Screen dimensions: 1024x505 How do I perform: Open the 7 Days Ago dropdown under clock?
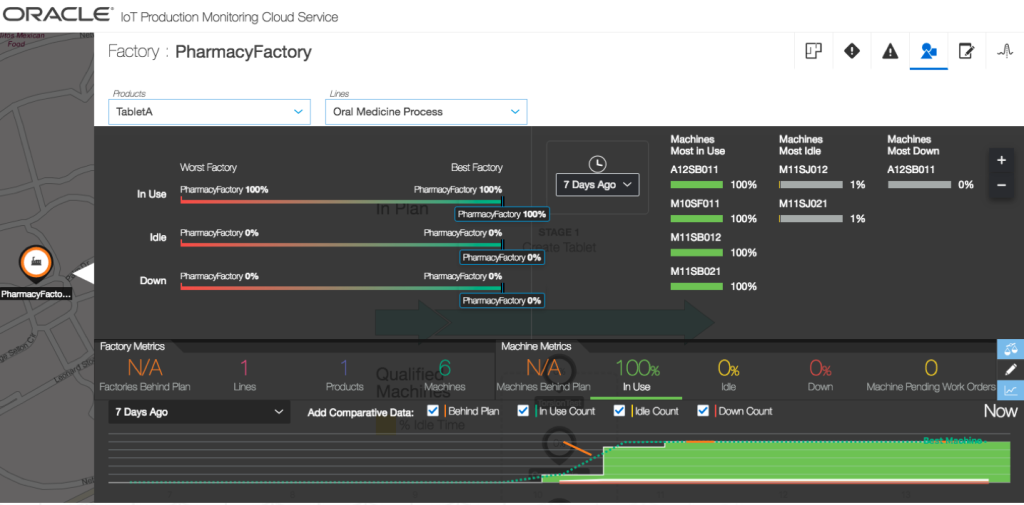coord(597,185)
